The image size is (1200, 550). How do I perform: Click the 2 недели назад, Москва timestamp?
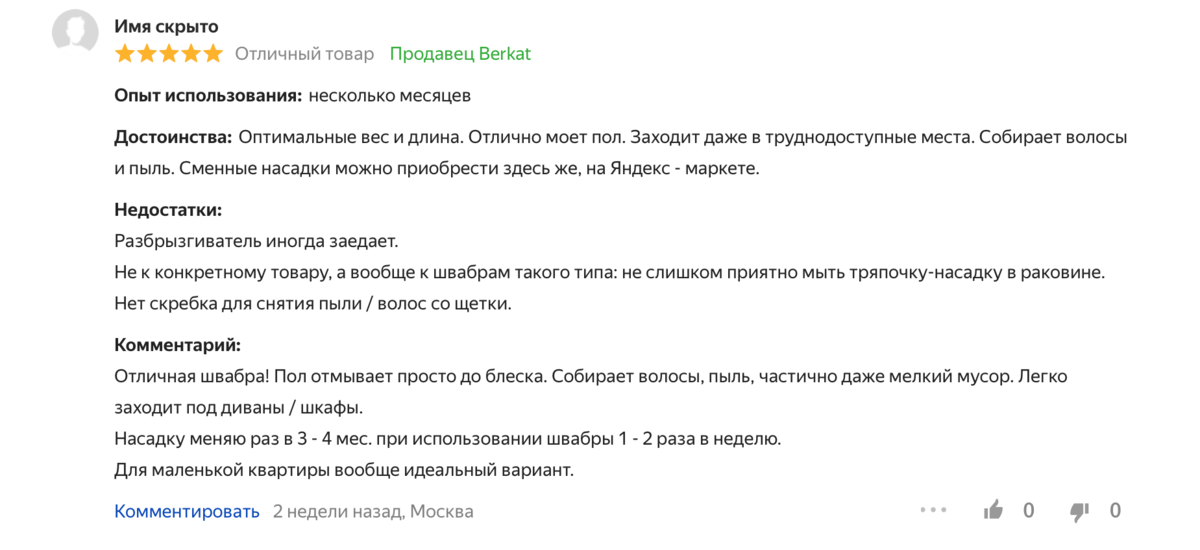point(373,511)
